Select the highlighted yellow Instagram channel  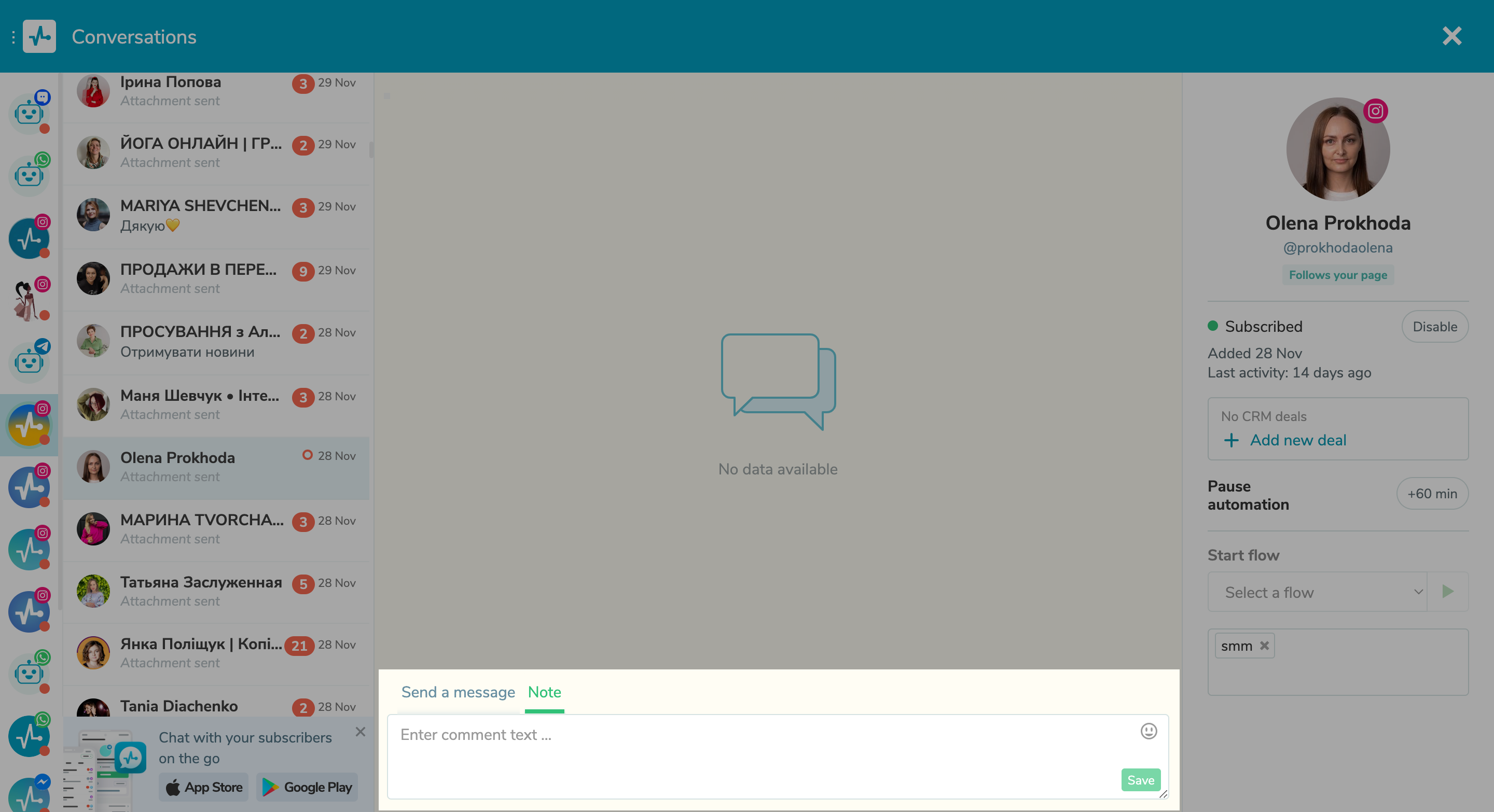[29, 425]
